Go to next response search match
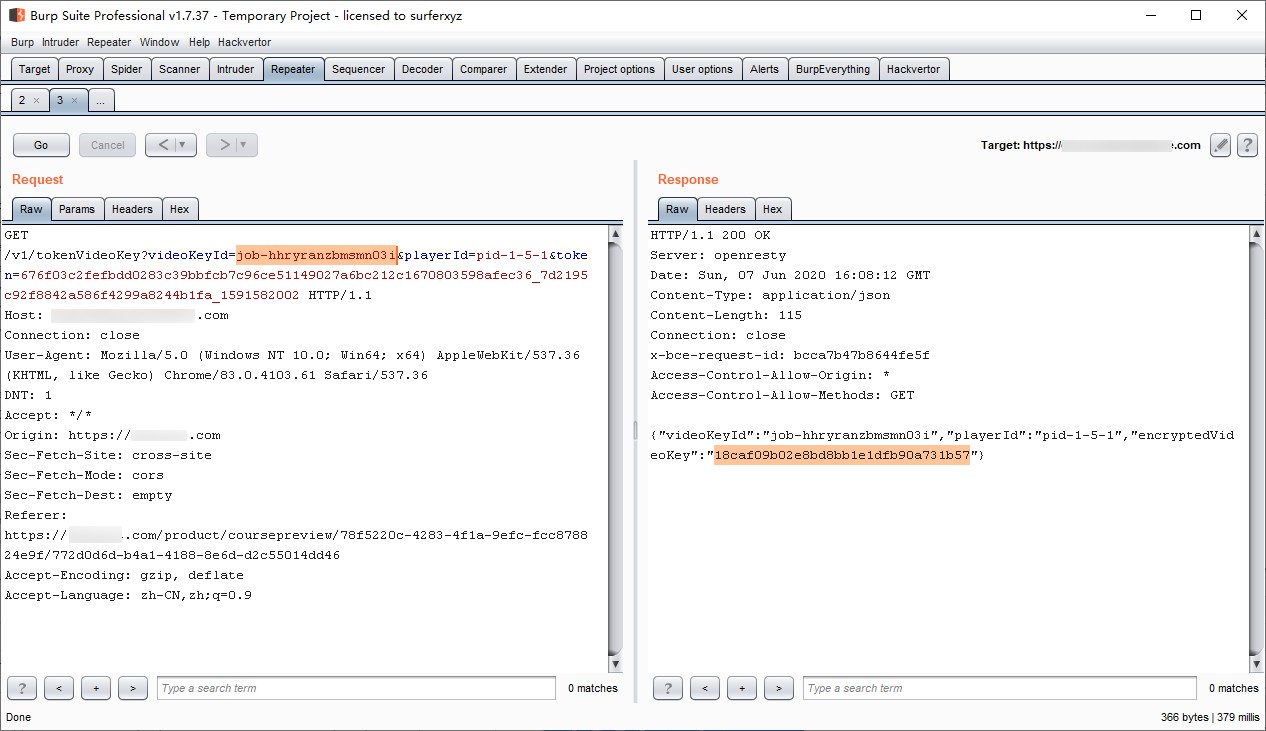Image resolution: width=1266 pixels, height=731 pixels. [779, 688]
